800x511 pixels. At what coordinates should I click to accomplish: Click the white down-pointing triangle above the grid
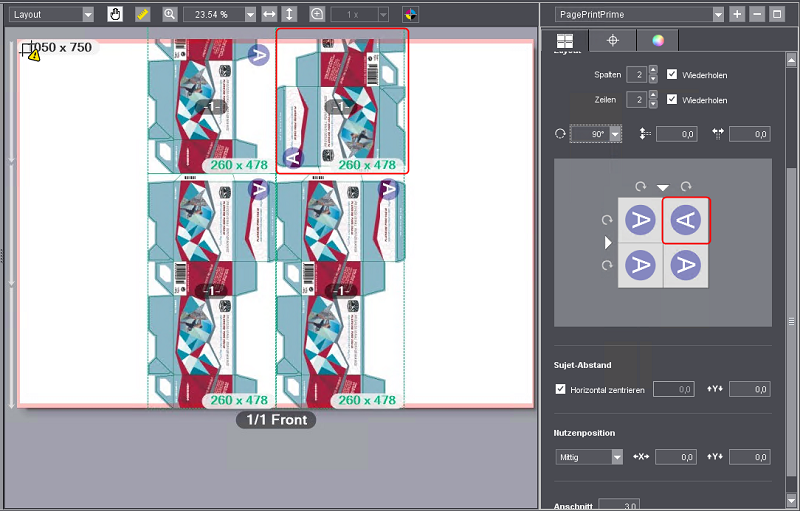pyautogui.click(x=663, y=188)
